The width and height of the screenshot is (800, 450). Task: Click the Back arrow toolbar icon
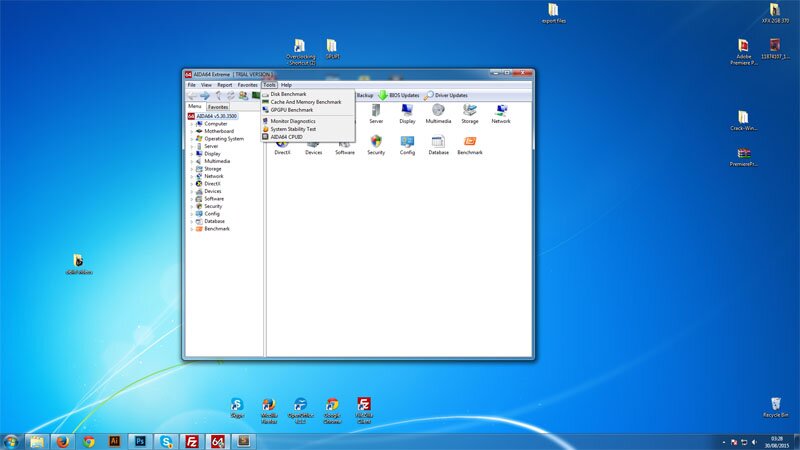(x=192, y=95)
